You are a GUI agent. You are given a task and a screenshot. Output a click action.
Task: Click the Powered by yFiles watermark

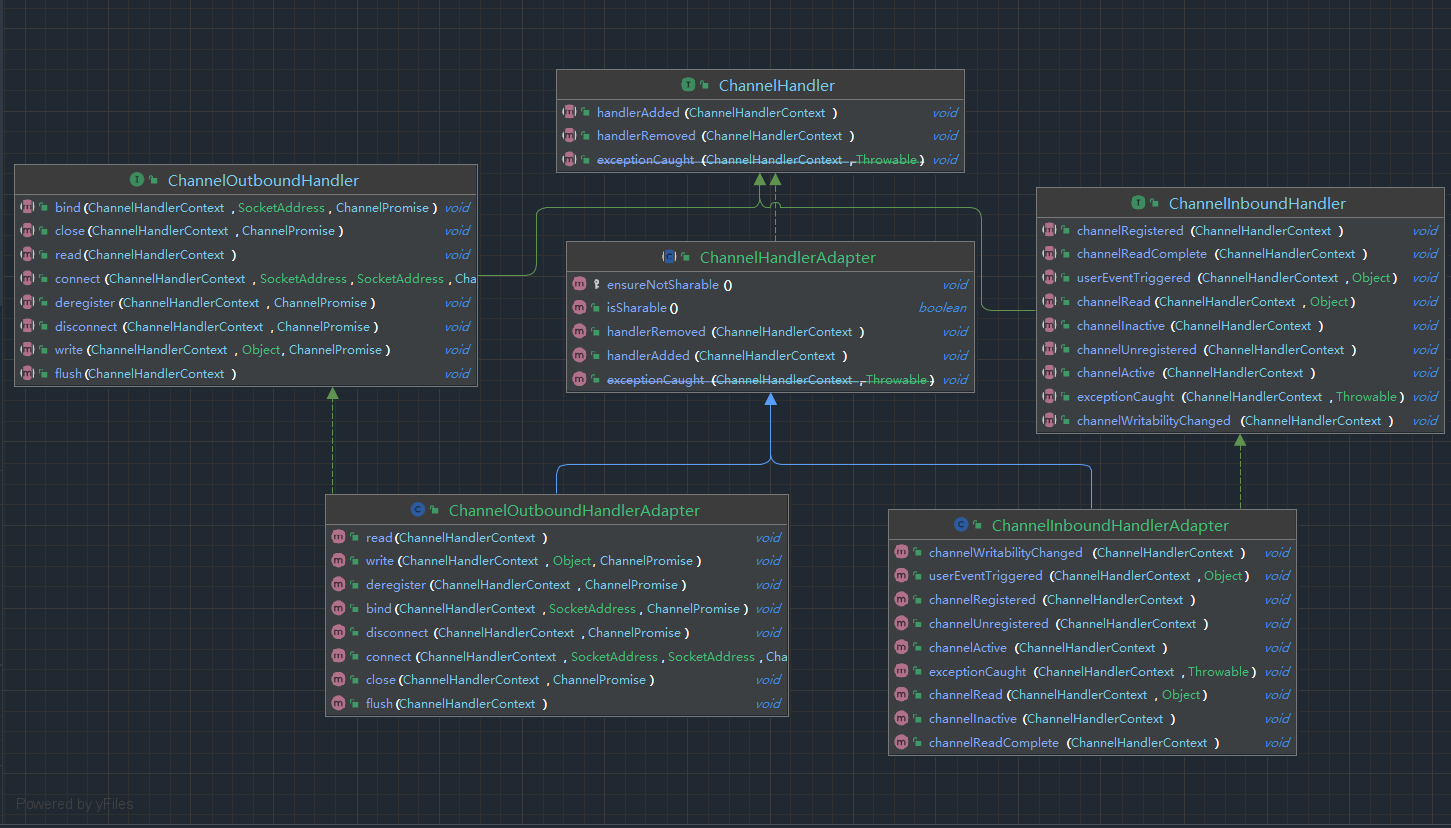point(75,804)
